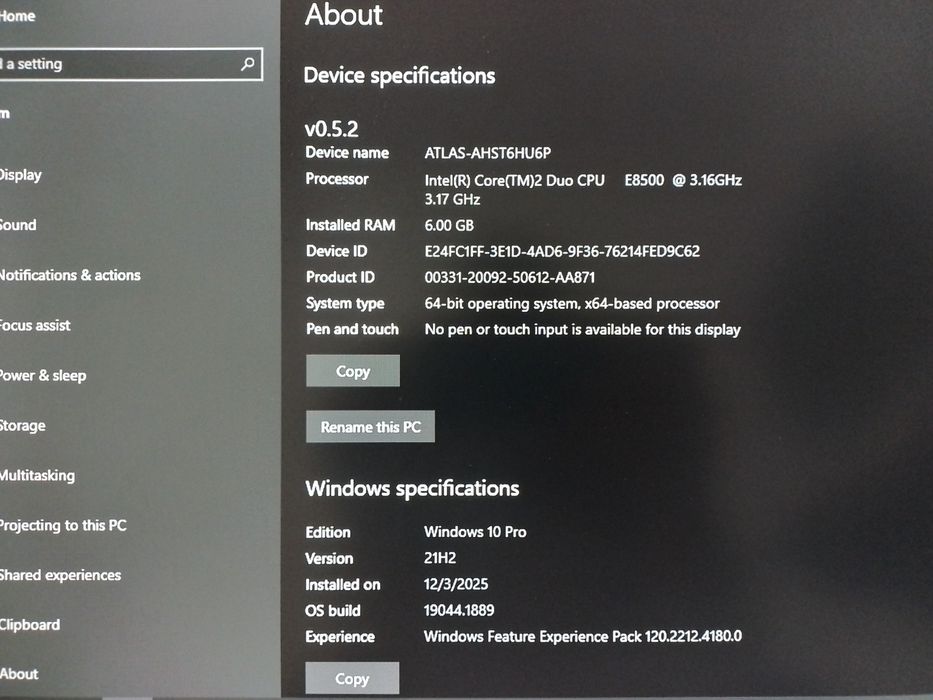This screenshot has height=700, width=933.
Task: Select OS build value 19044.1889
Action: (x=459, y=610)
